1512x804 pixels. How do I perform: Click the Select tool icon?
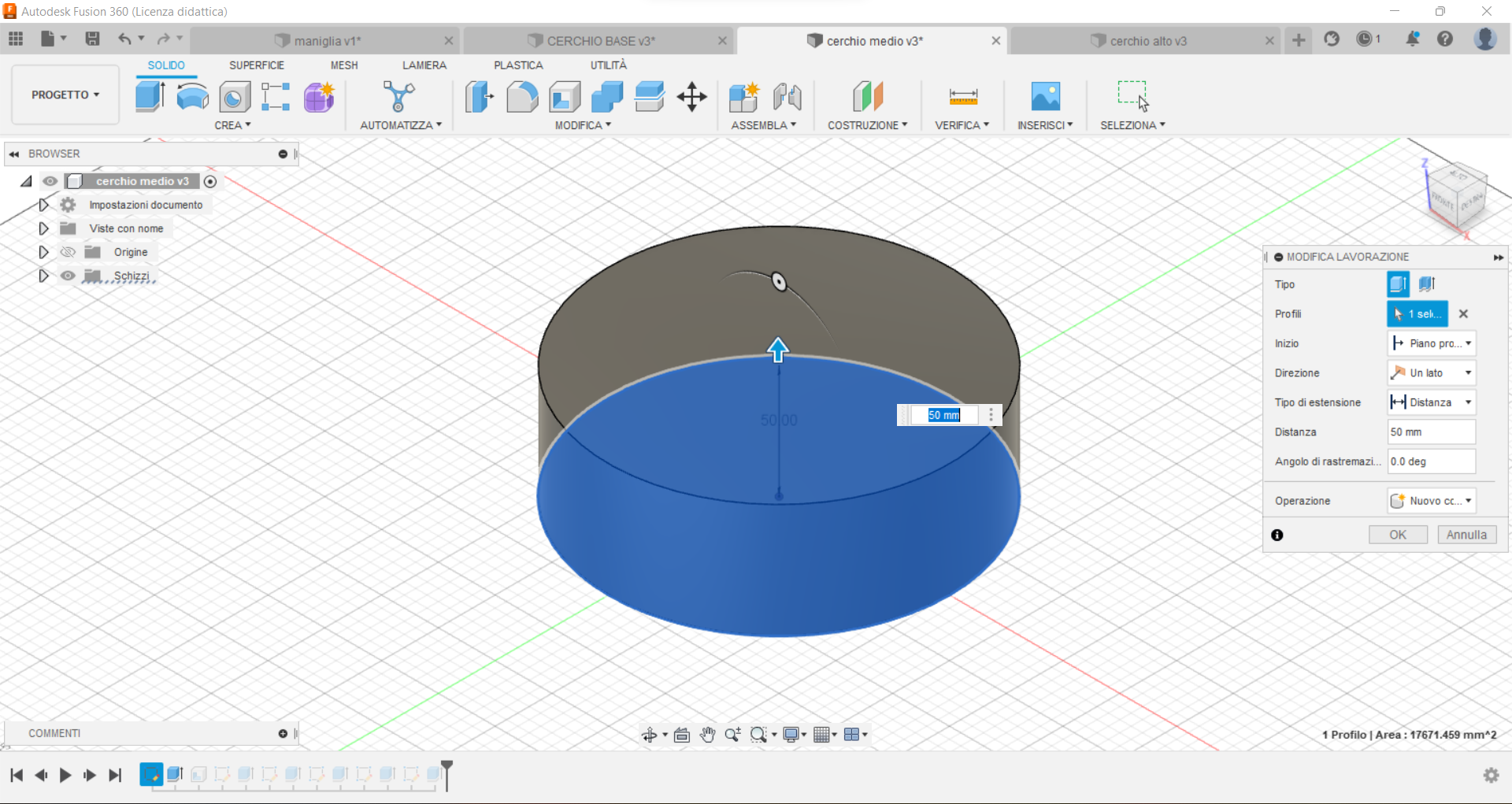click(1133, 95)
